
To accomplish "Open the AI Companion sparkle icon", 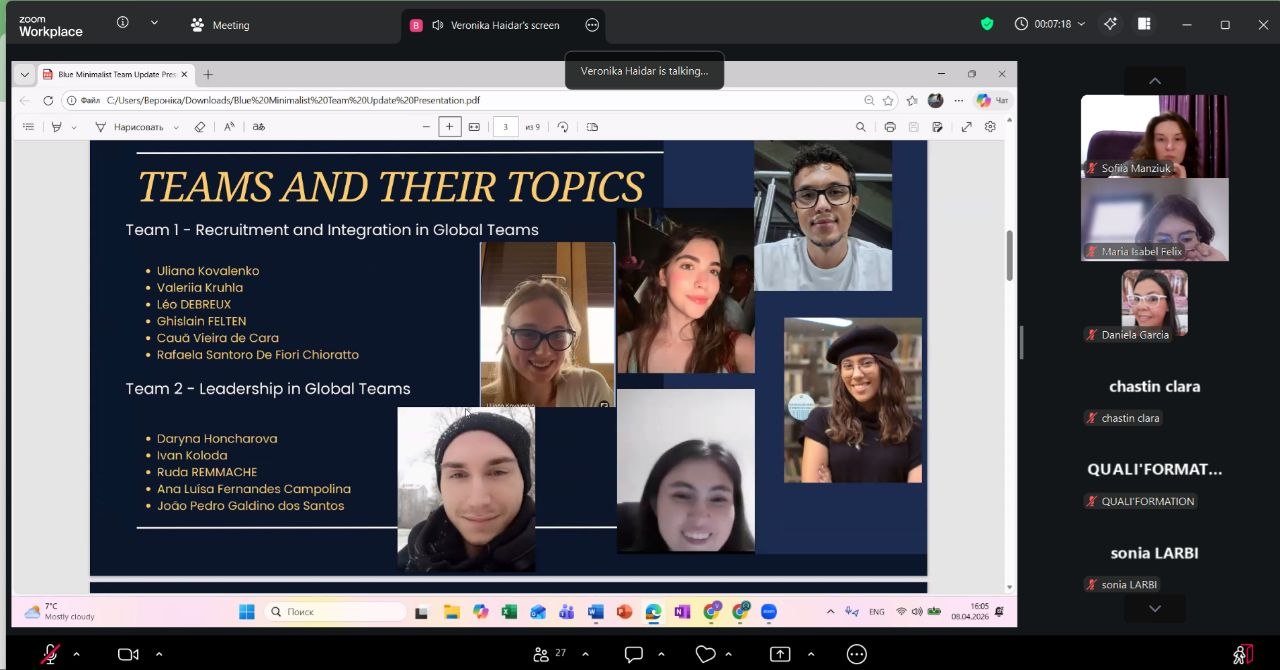I will pos(1110,24).
